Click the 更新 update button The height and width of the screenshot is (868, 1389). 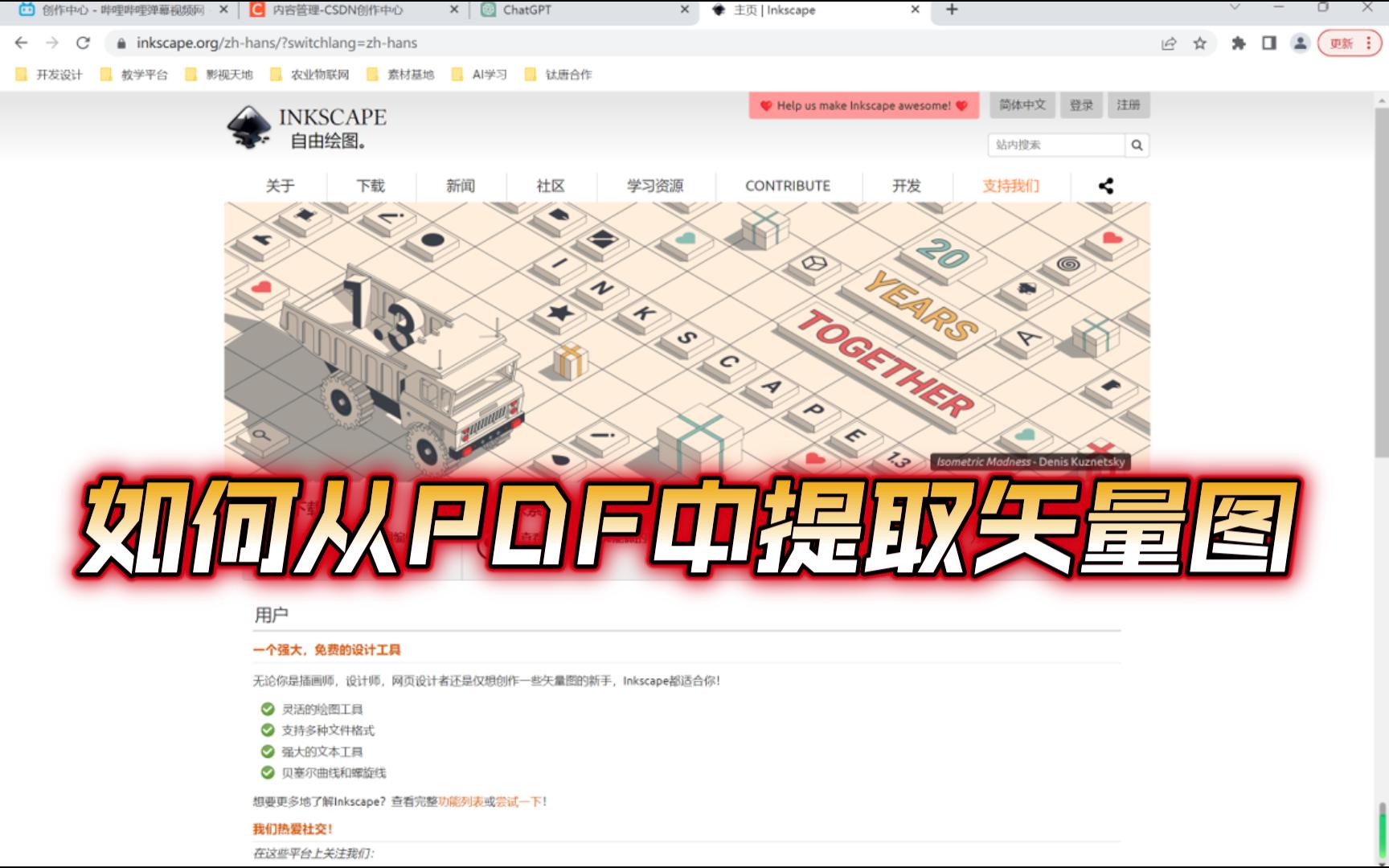1349,43
